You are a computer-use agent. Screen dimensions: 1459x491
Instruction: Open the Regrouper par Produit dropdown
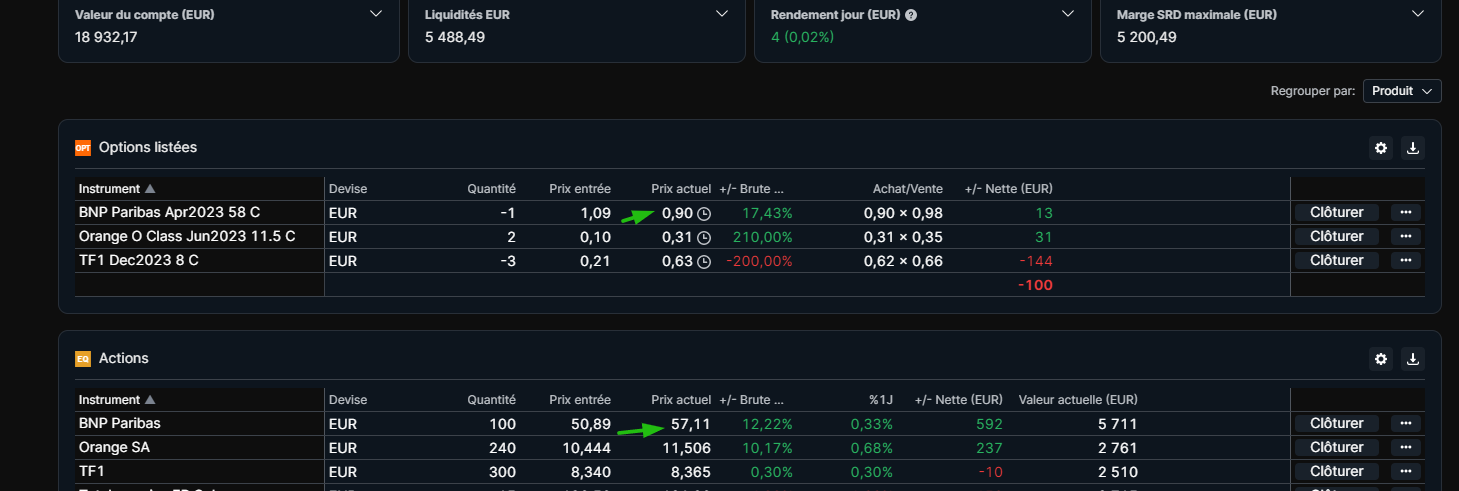pyautogui.click(x=1401, y=91)
